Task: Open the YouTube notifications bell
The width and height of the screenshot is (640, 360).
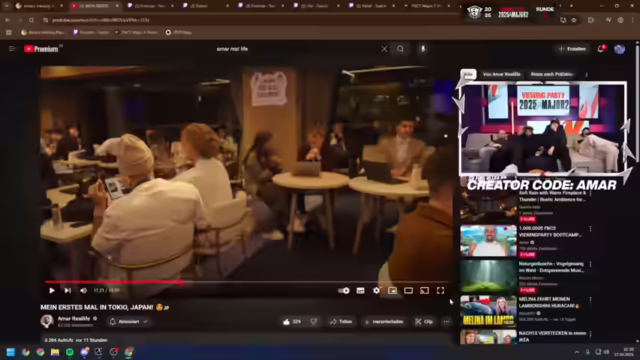Action: (x=600, y=49)
